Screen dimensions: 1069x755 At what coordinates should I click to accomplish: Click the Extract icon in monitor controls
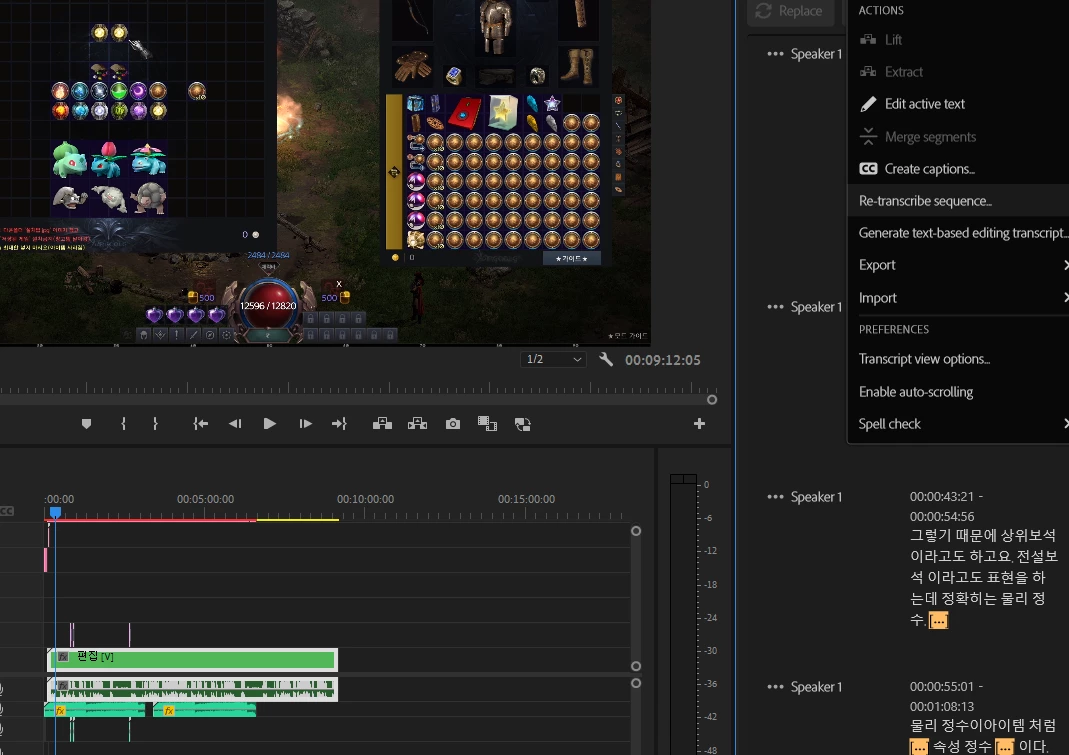[x=417, y=424]
